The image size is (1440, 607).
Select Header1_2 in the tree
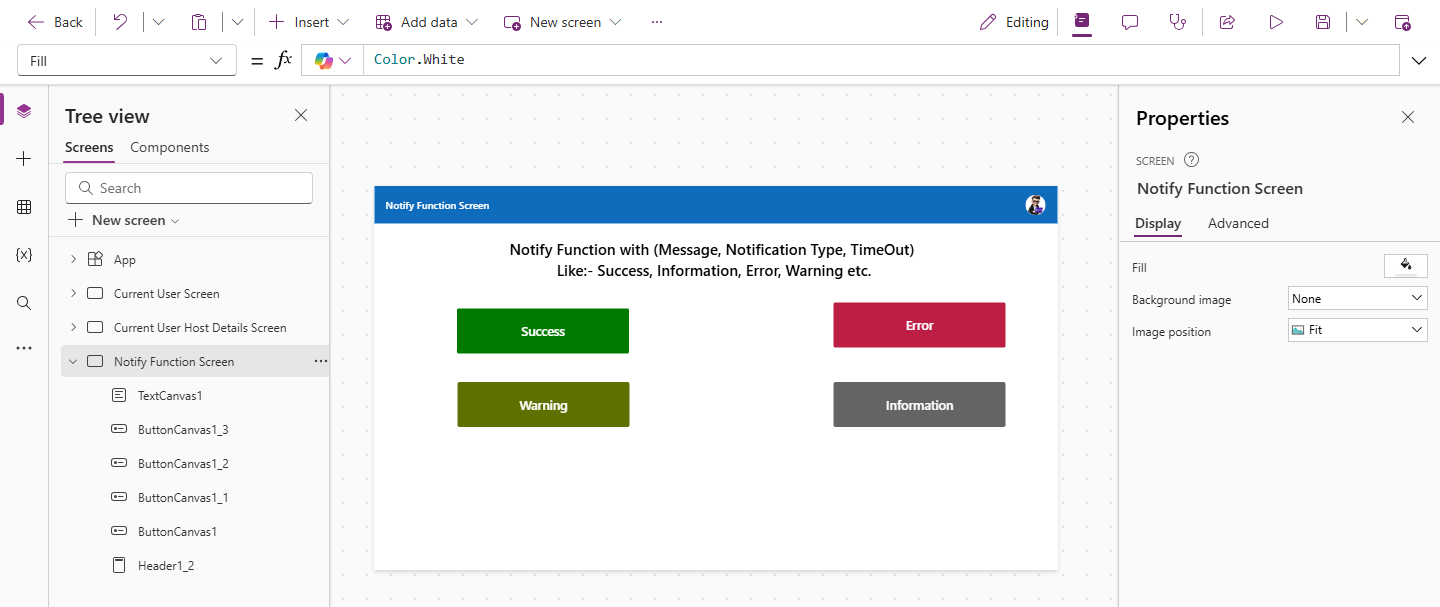click(x=166, y=566)
